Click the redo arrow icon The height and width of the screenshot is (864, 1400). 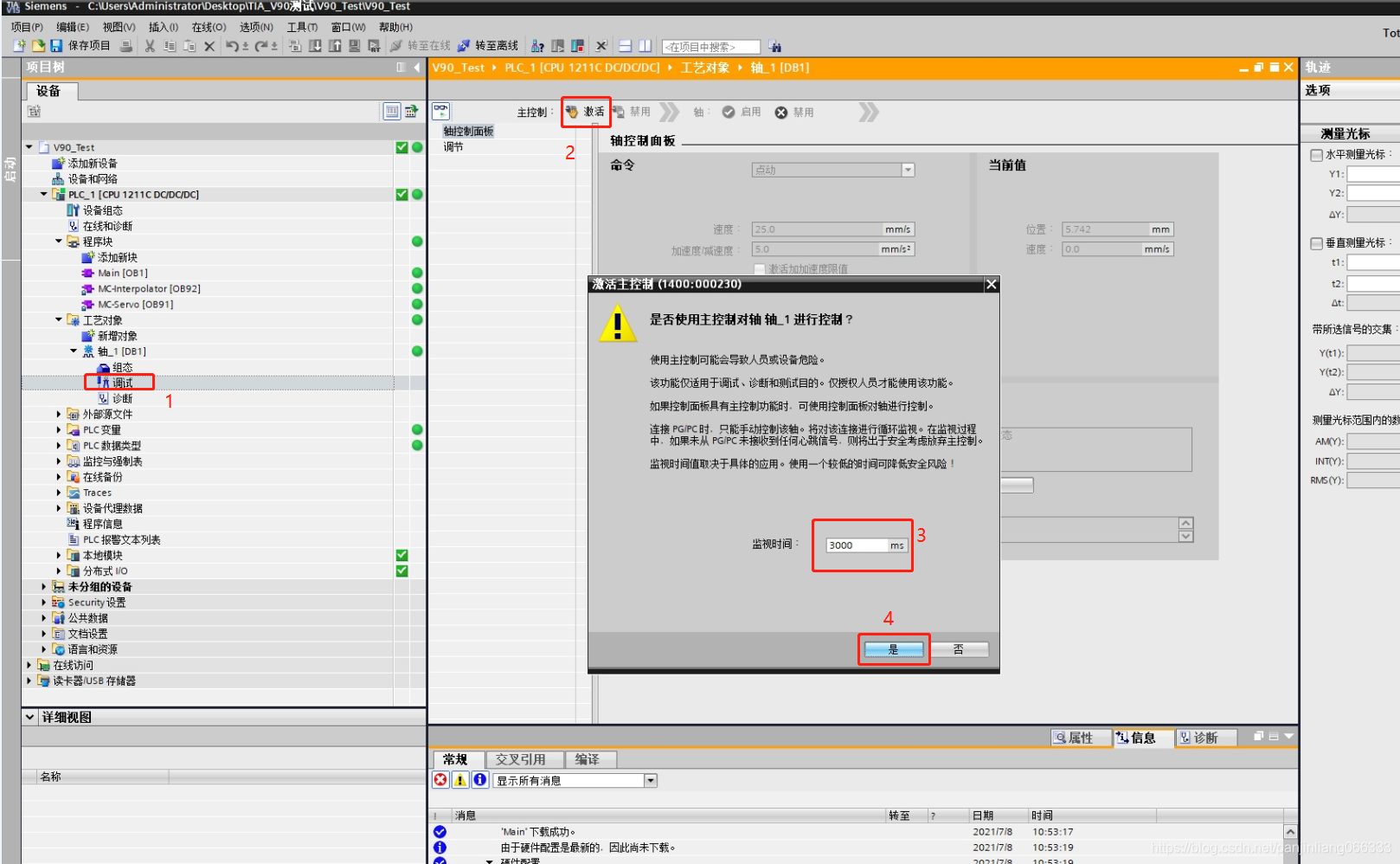(x=262, y=46)
